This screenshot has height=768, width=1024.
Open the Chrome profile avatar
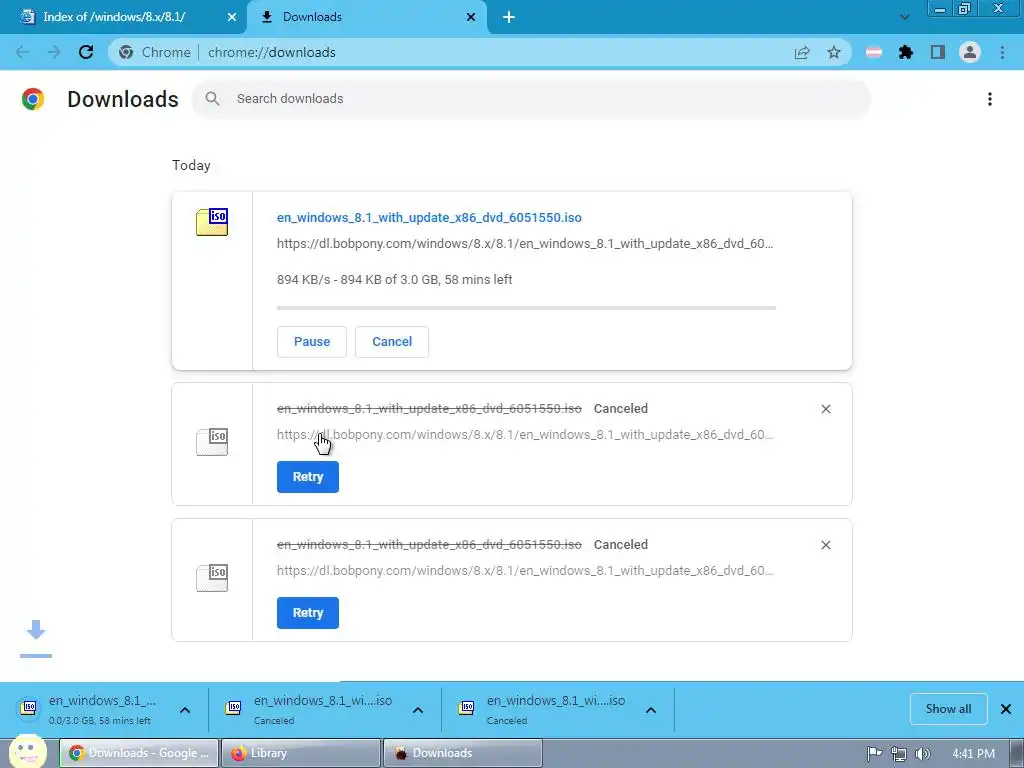point(970,52)
